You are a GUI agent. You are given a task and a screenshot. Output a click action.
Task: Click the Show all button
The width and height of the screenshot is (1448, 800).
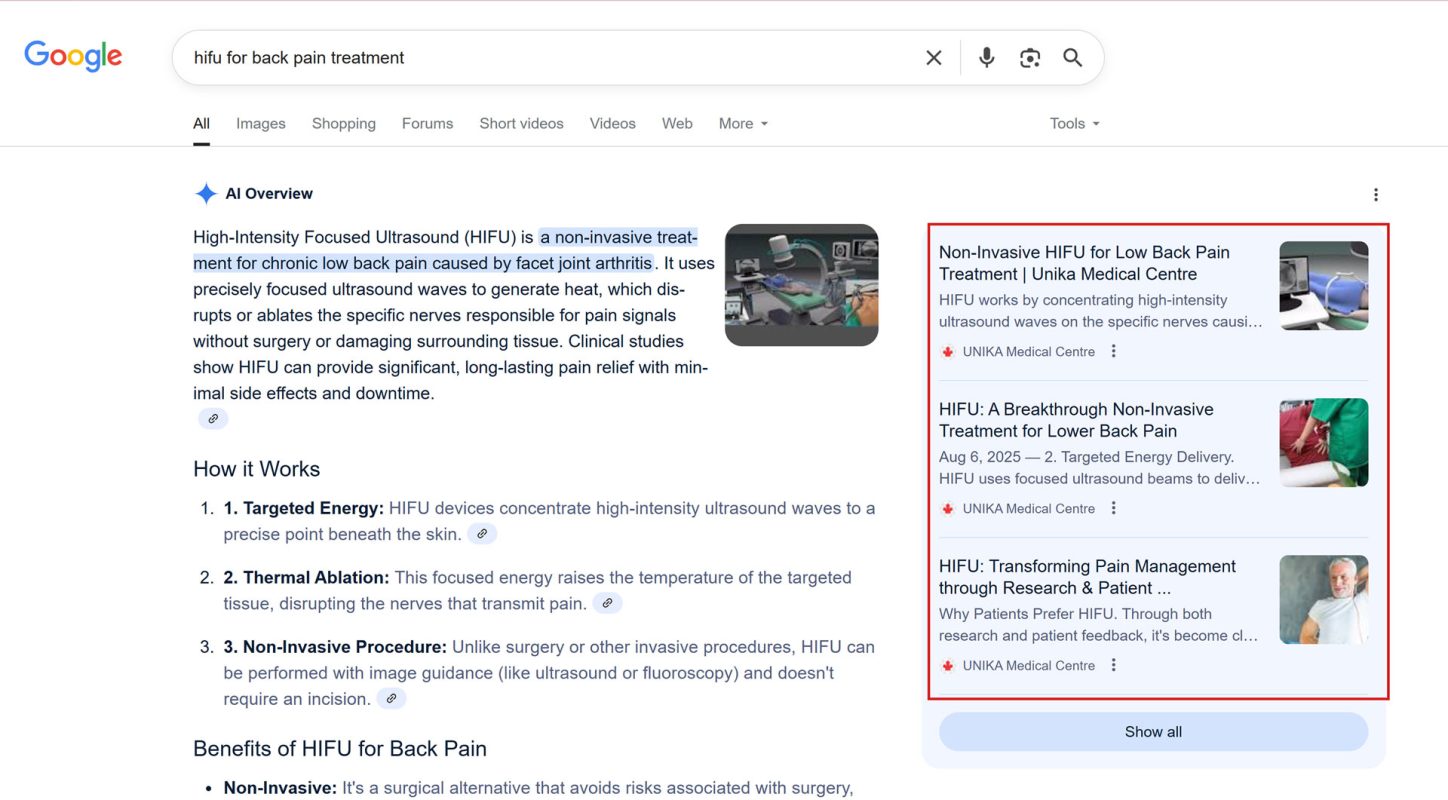coord(1152,731)
